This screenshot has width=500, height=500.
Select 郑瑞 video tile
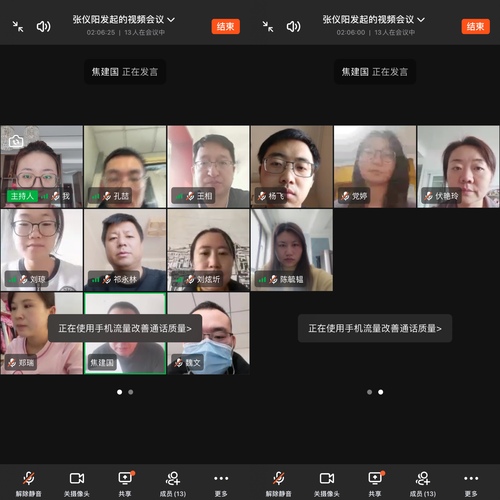coord(42,333)
